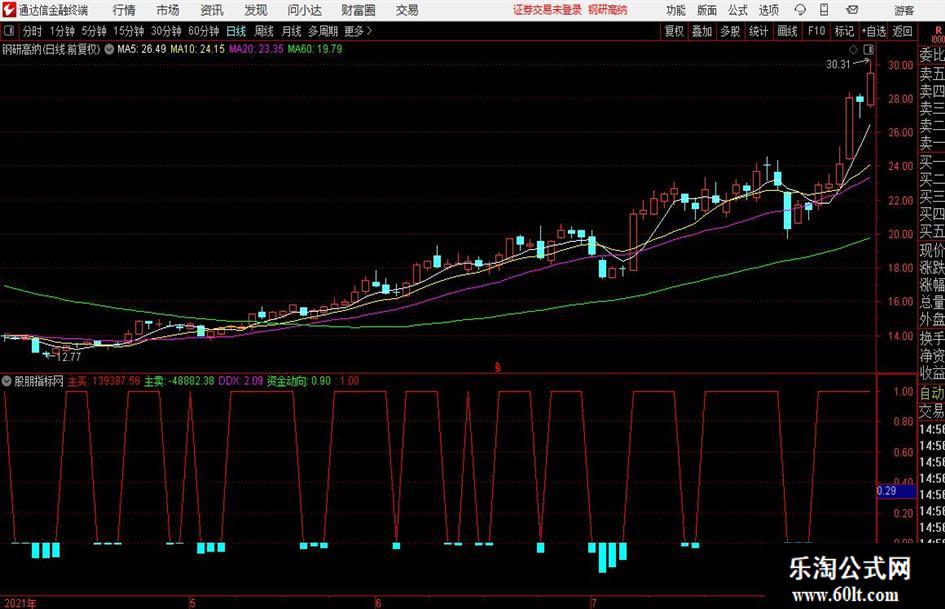The width and height of the screenshot is (945, 609).
Task: Open the 交易 menu
Action: coord(407,10)
